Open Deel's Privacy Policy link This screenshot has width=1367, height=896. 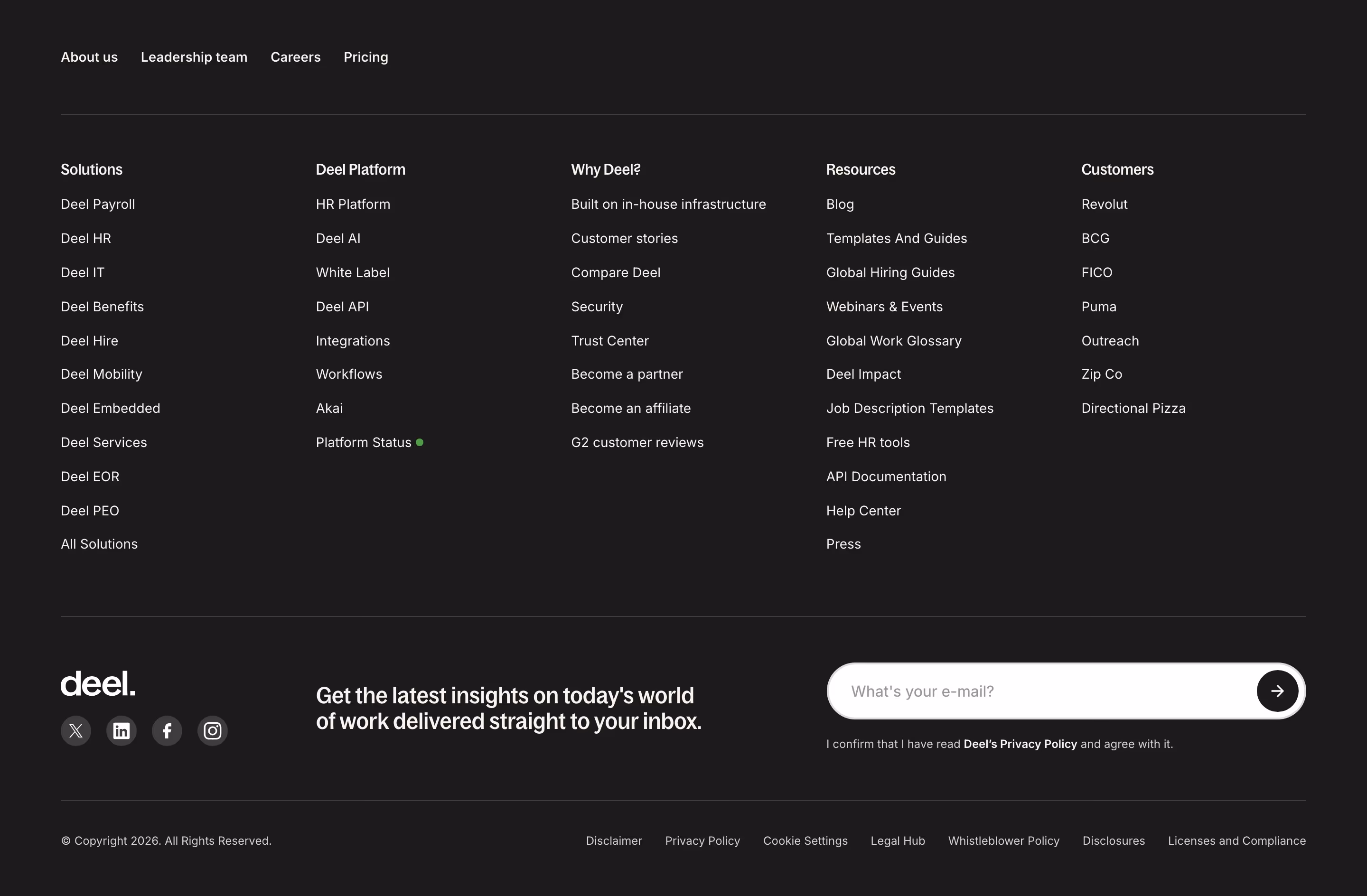1020,744
